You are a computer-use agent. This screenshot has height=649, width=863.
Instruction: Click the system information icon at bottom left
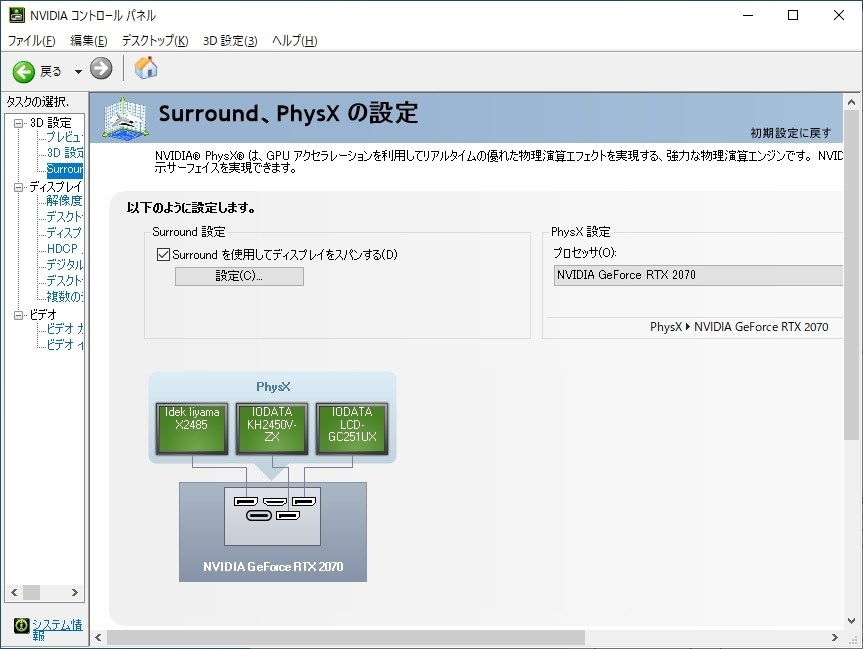coord(21,625)
